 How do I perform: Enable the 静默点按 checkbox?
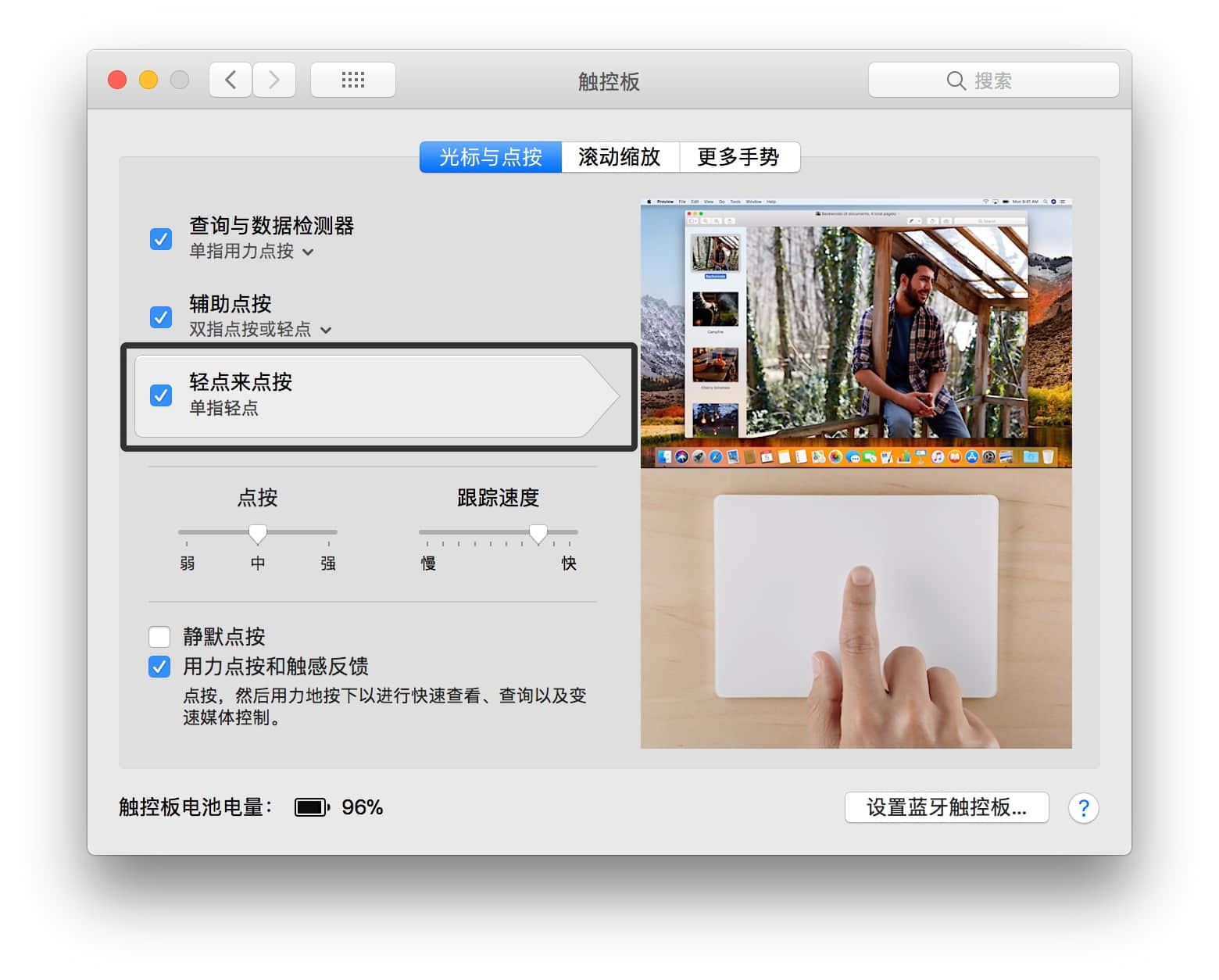coord(159,636)
